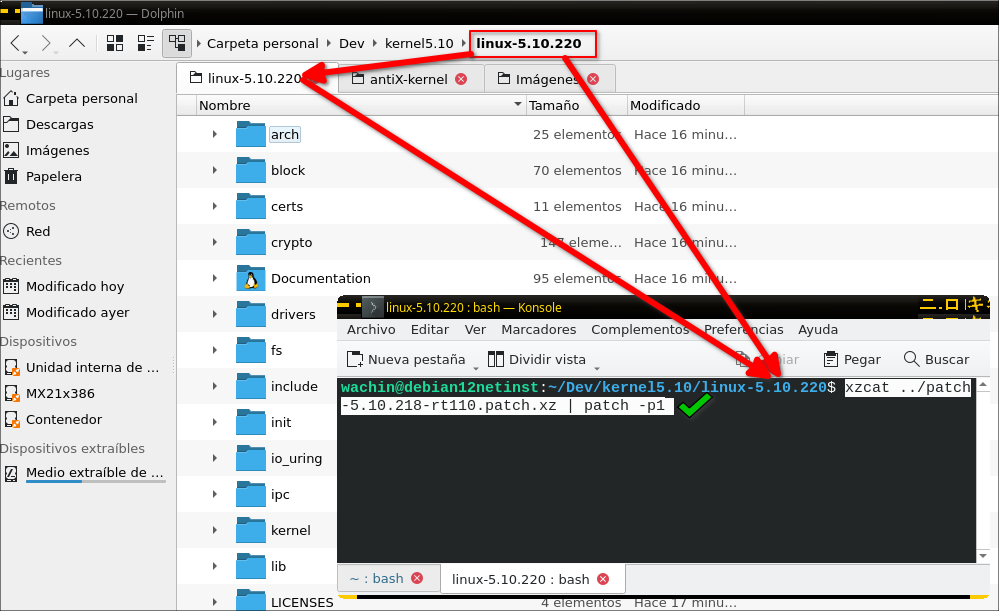Open Nueva pestaña dropdown arrow

pos(475,368)
